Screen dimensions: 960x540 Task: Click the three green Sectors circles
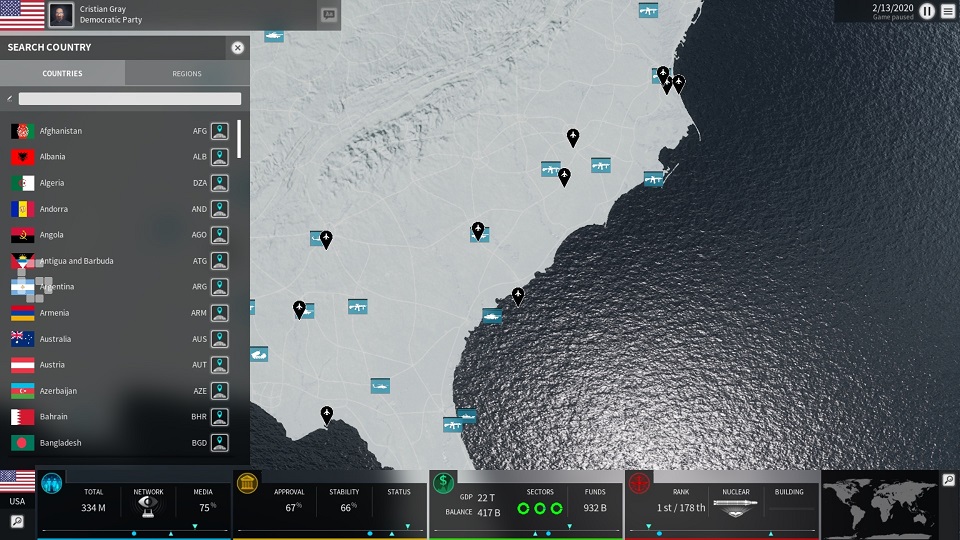(x=539, y=508)
